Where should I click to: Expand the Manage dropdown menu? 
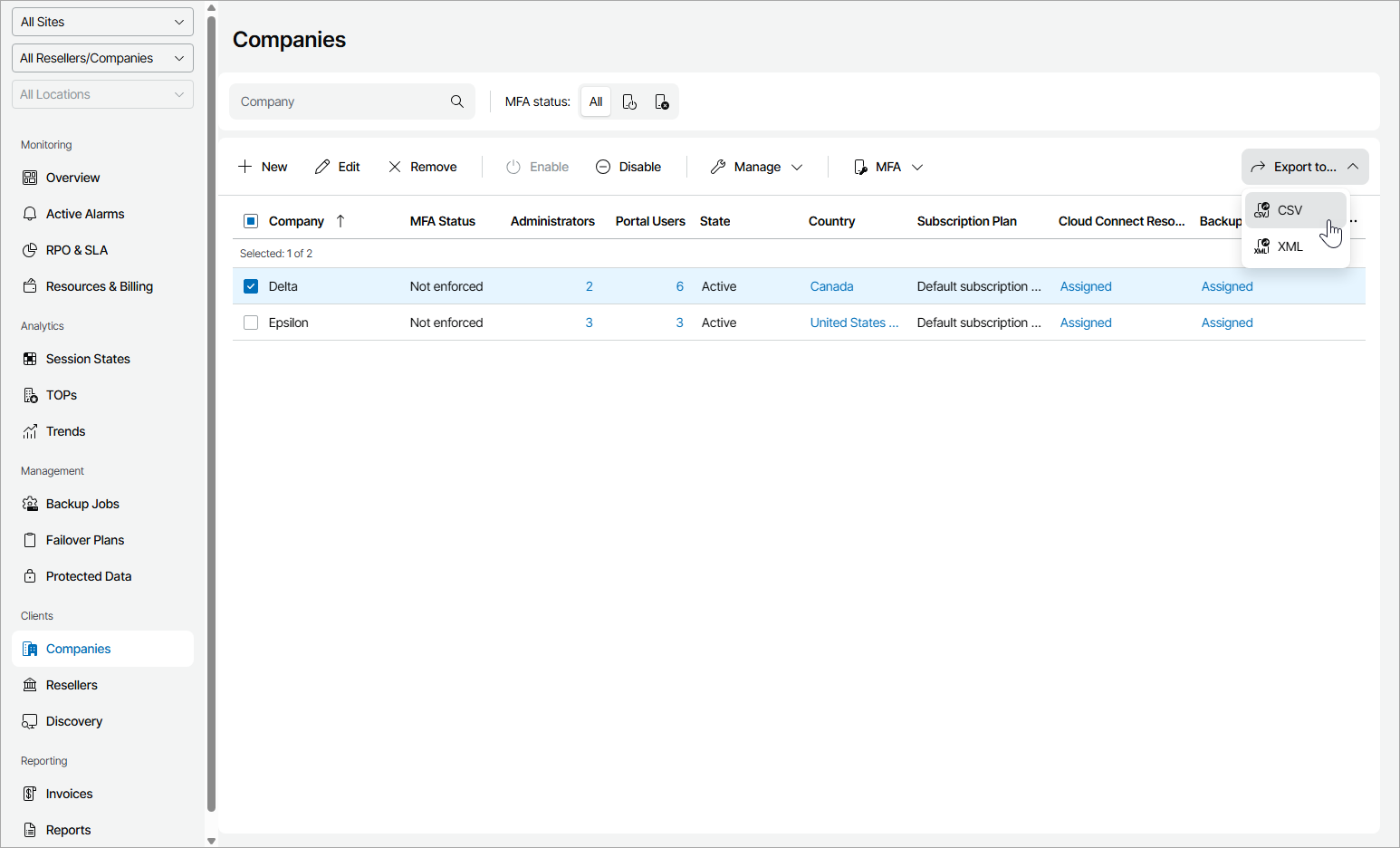click(757, 167)
